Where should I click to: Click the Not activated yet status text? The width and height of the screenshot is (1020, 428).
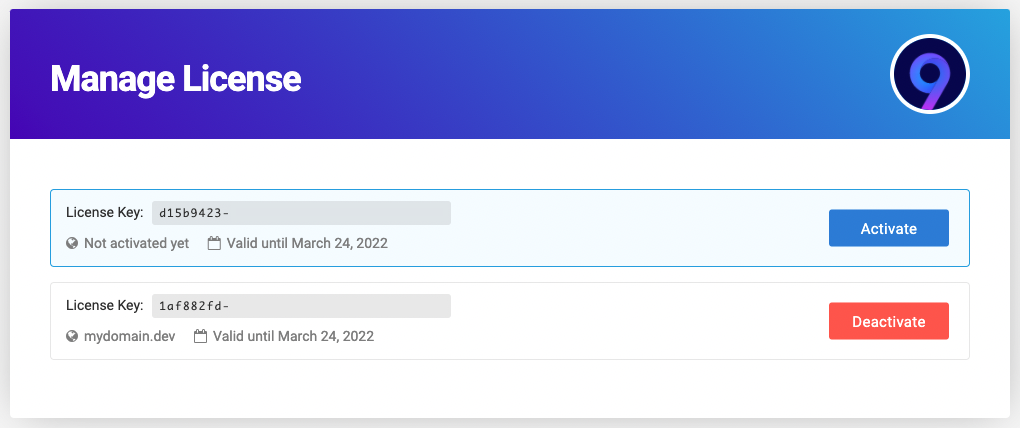click(136, 243)
